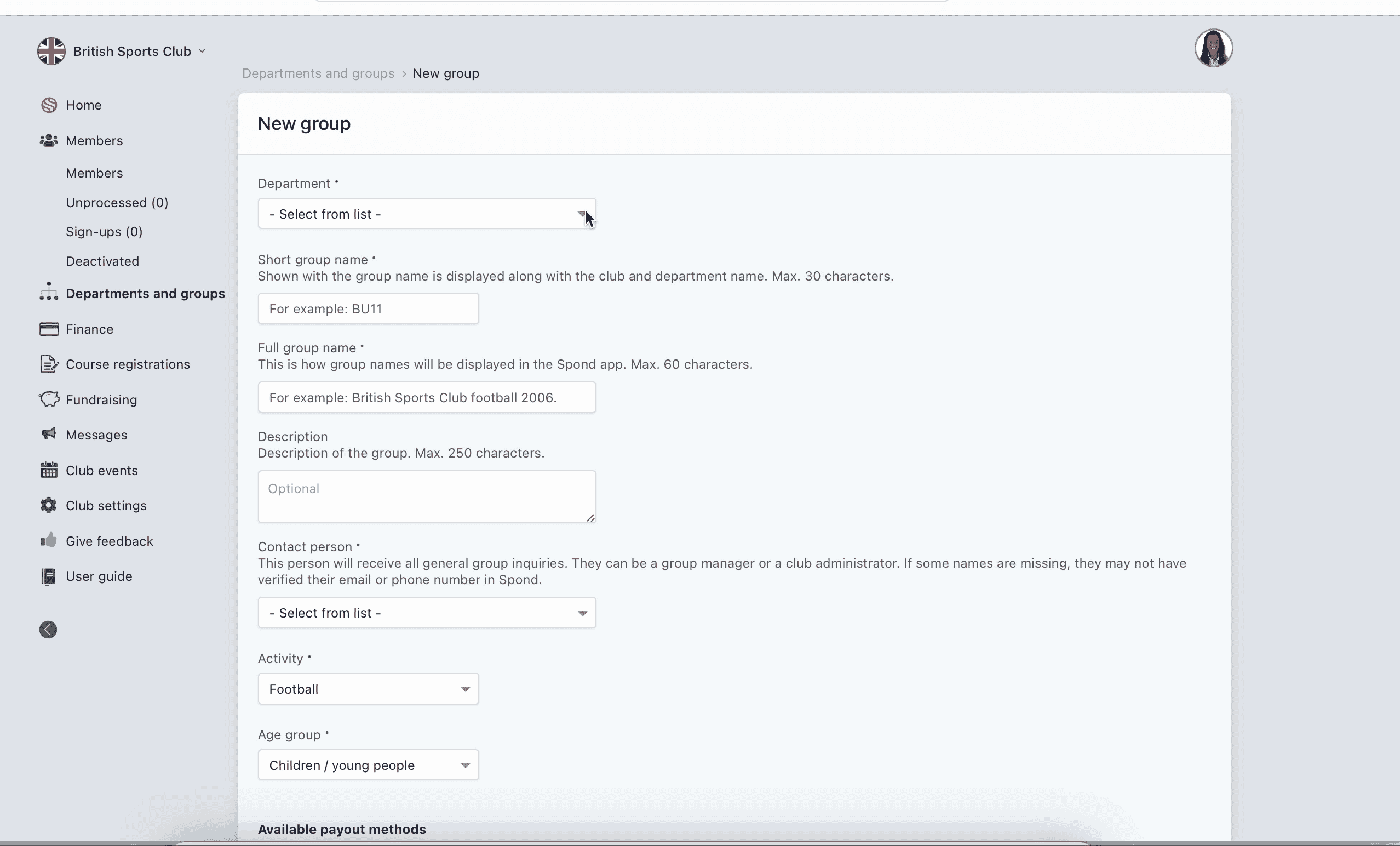Open the Home page via sidebar icon
The width and height of the screenshot is (1400, 846).
49,105
